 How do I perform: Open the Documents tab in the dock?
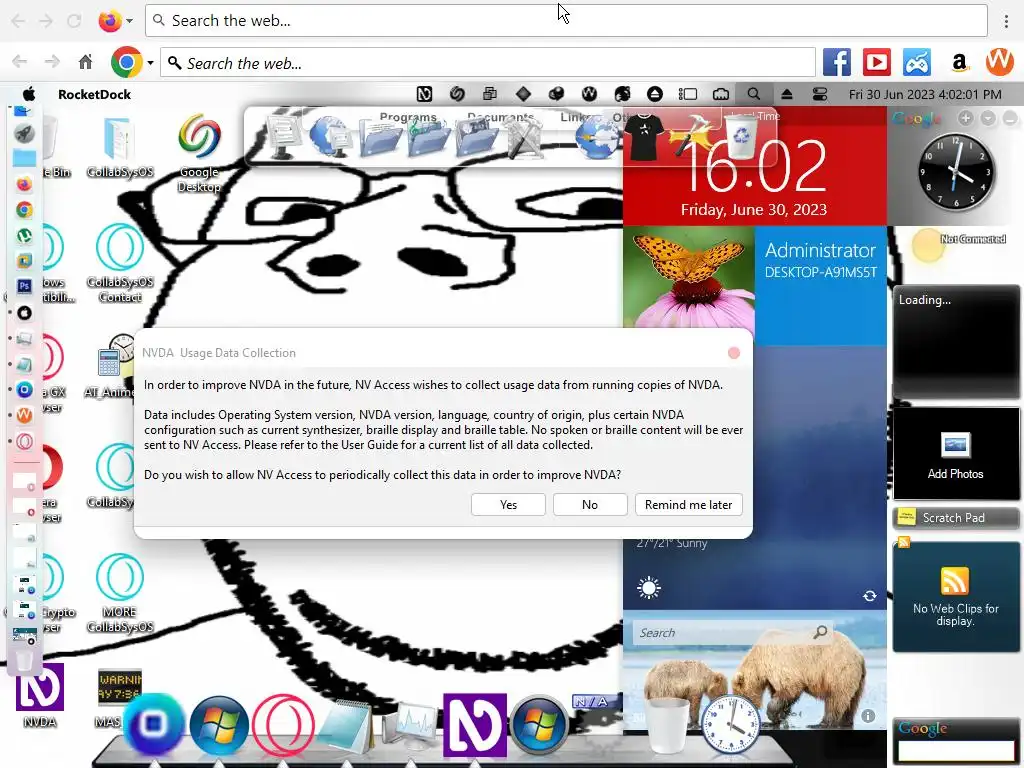click(x=501, y=117)
